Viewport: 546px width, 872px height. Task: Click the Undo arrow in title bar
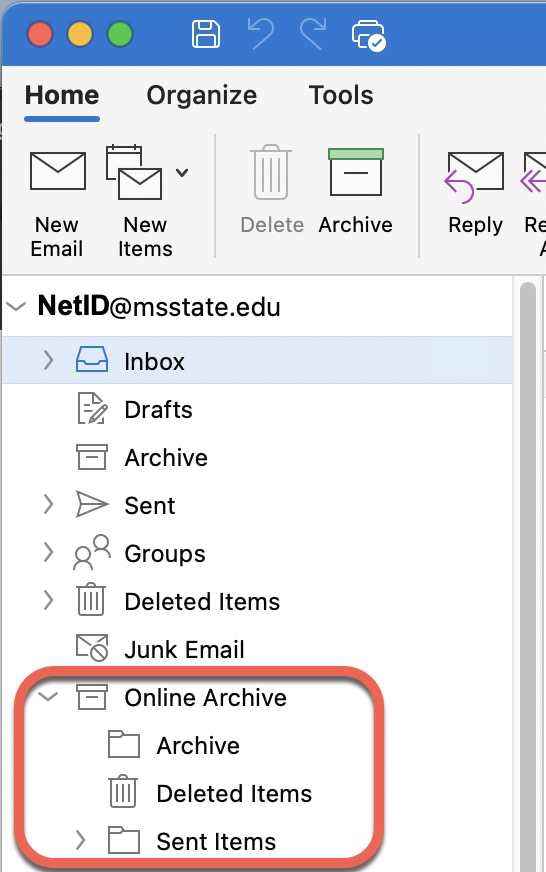[x=260, y=33]
